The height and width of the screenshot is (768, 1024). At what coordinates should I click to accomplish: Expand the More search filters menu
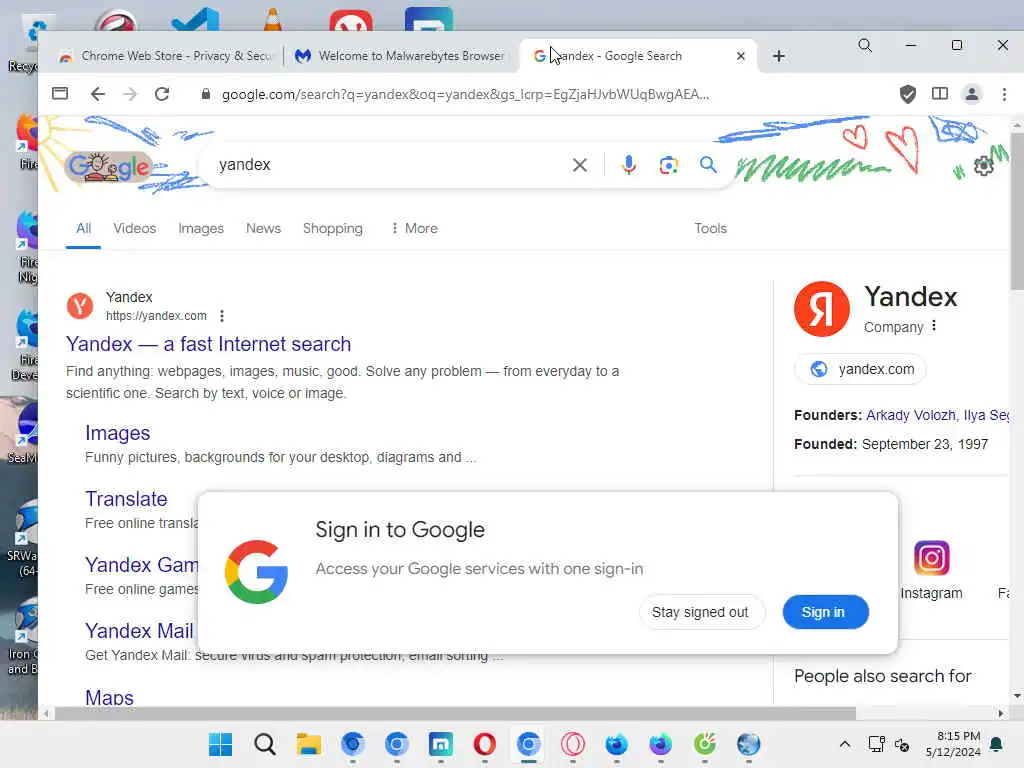point(414,228)
